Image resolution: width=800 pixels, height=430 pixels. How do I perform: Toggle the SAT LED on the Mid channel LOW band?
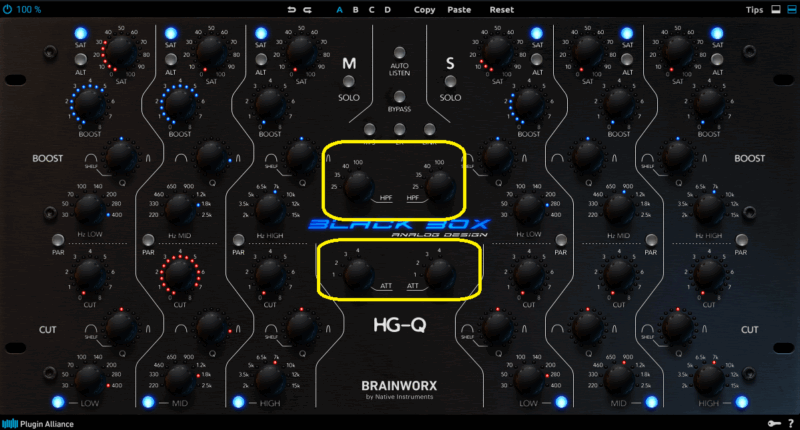[81, 33]
